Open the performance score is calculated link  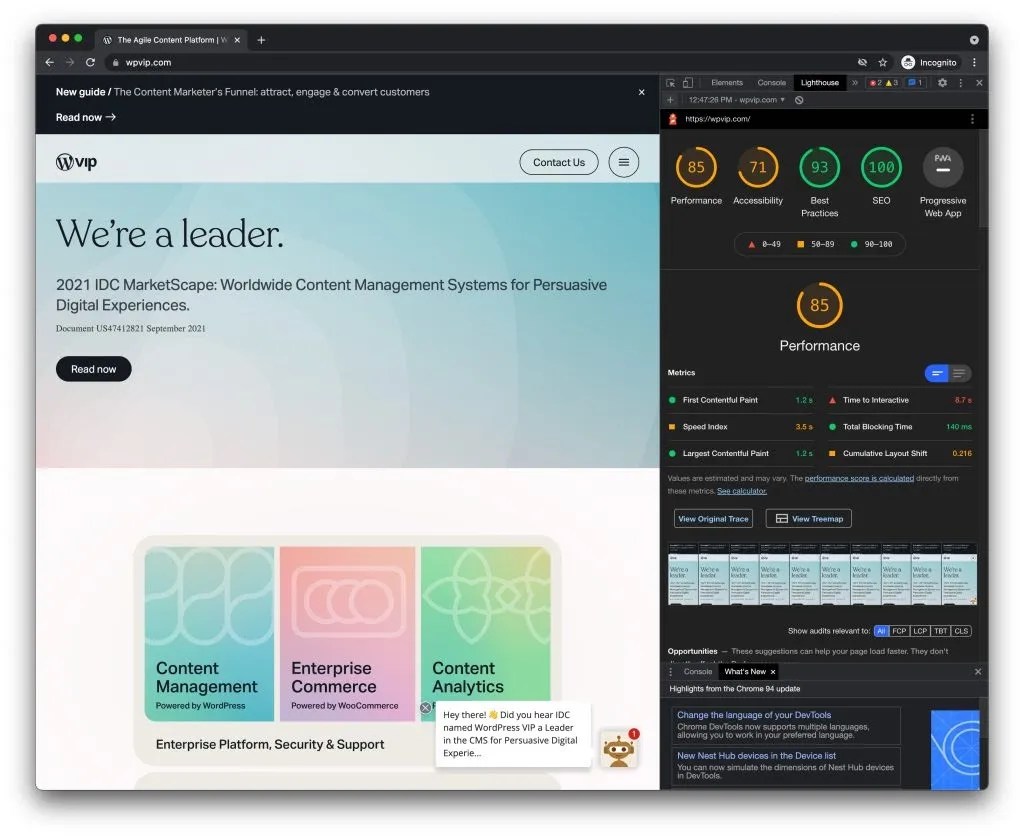point(859,479)
